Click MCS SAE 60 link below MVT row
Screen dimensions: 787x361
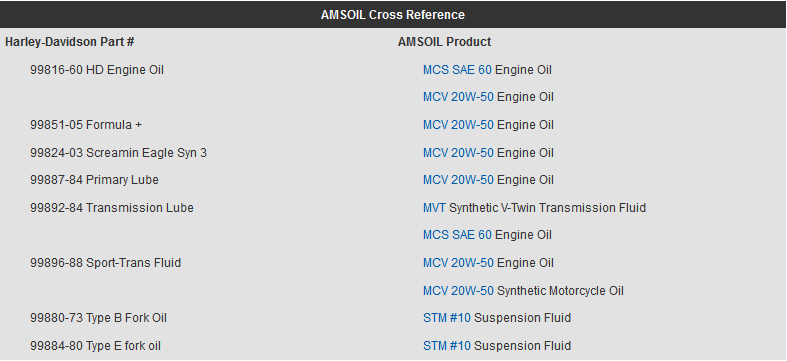point(457,235)
